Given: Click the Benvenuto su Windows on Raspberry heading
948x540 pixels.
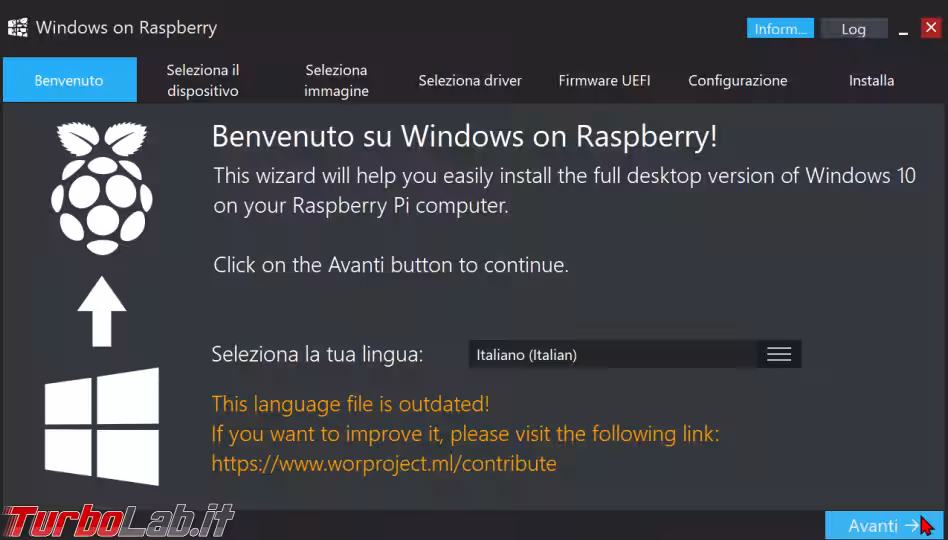Looking at the screenshot, I should coord(465,136).
